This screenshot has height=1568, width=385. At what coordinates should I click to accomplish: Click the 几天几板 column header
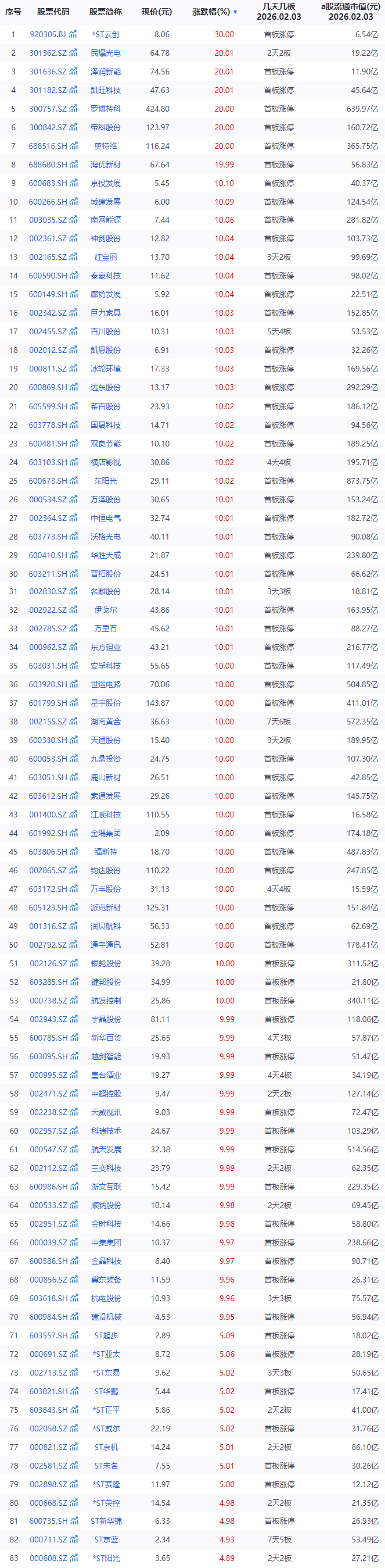pyautogui.click(x=279, y=7)
